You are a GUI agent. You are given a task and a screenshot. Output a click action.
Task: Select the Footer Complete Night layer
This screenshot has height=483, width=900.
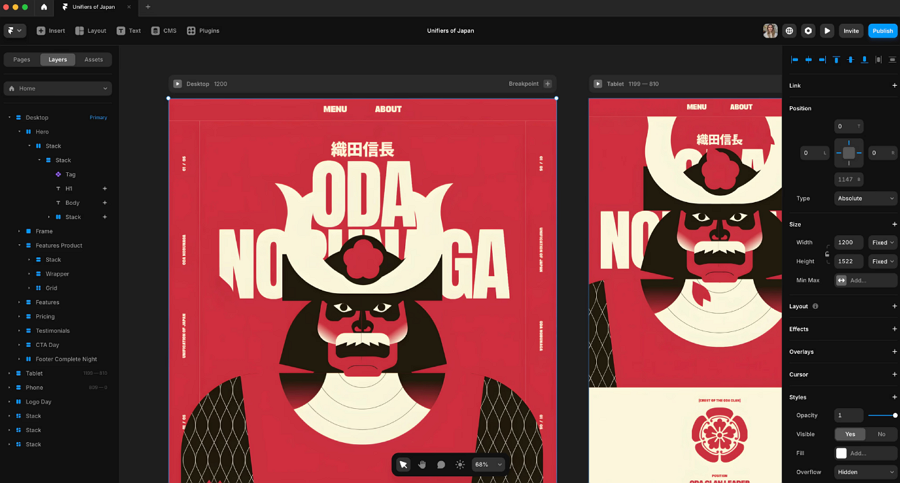(66, 360)
